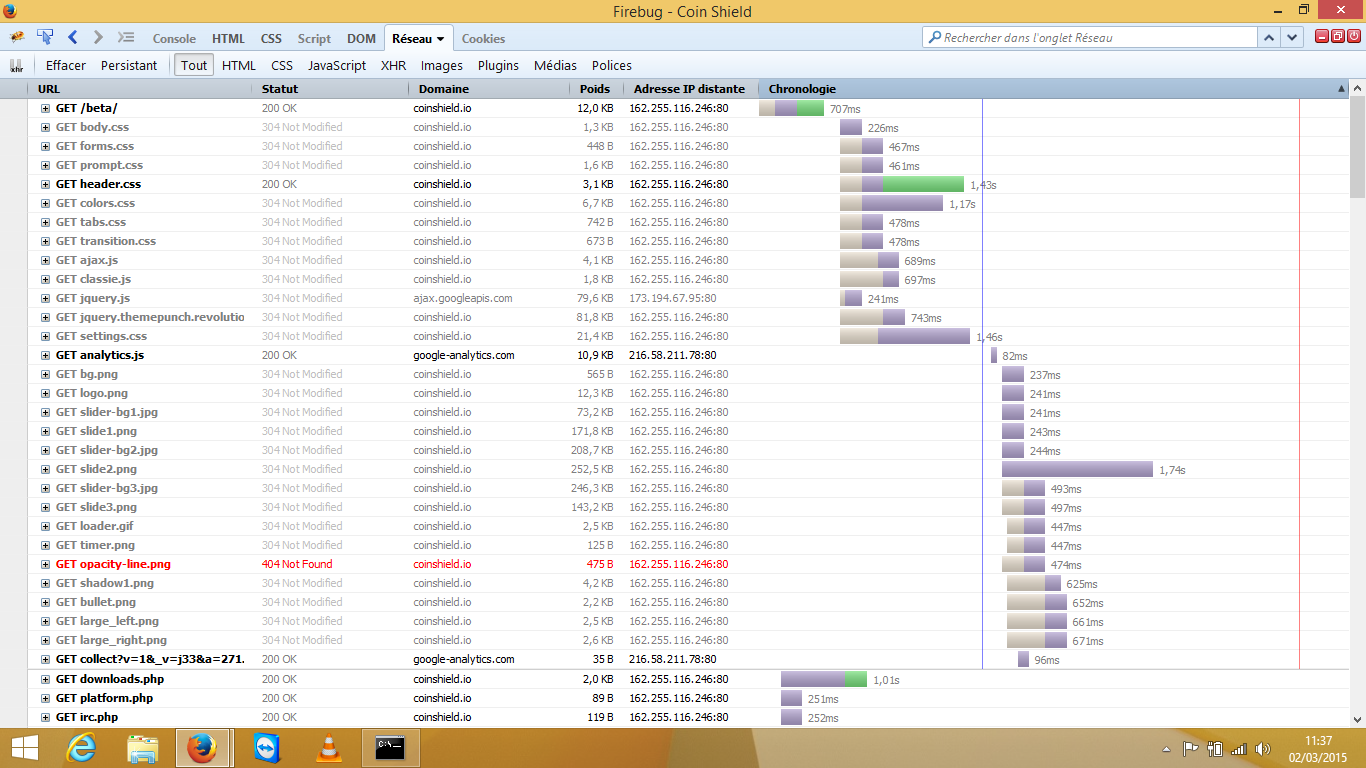Click the search magnifier icon
The image size is (1366, 768).
[935, 38]
